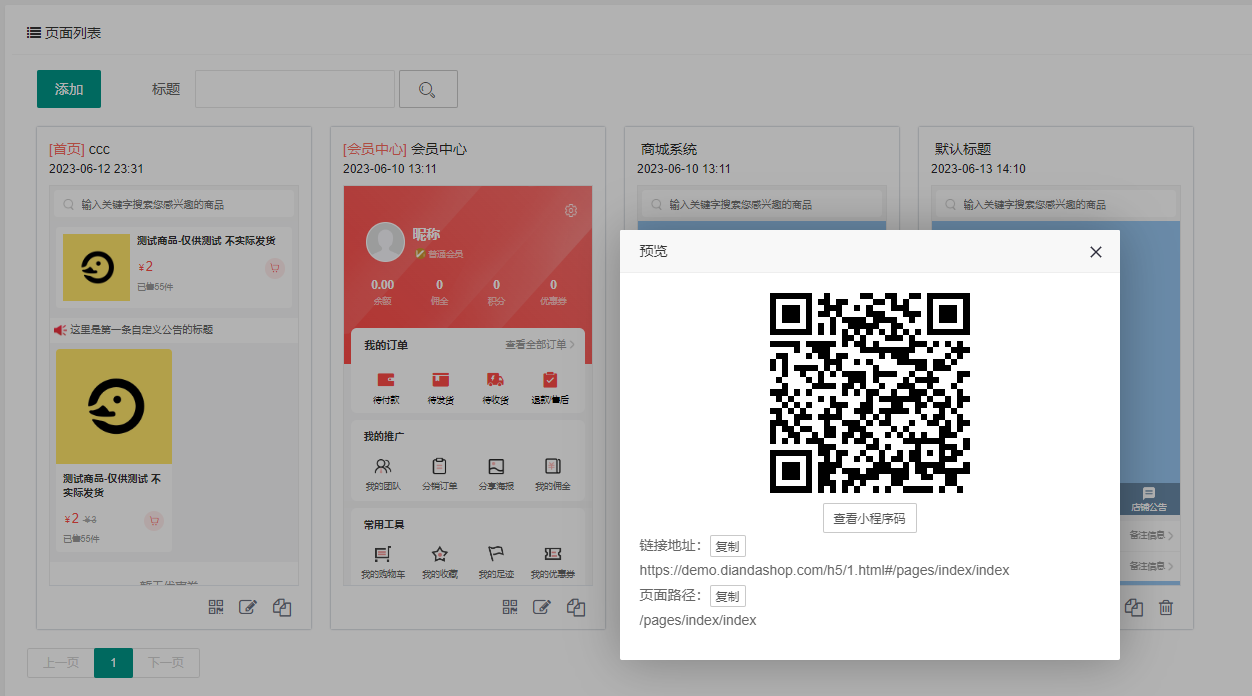This screenshot has height=696, width=1252.
Task: Click the 分享海报 picture icon
Action: point(496,466)
